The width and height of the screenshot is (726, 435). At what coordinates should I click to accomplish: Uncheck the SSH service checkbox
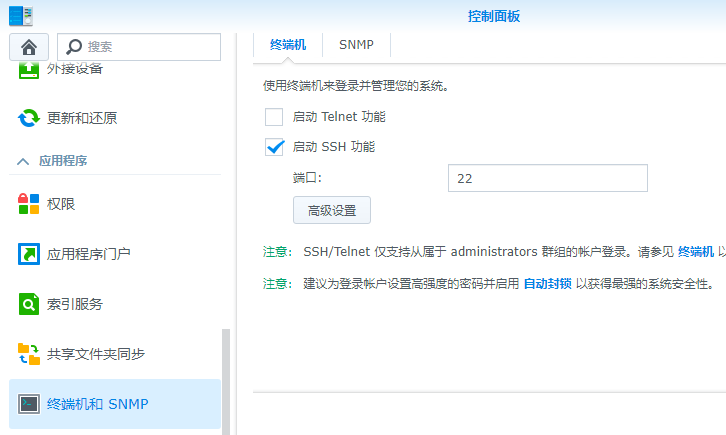tap(274, 147)
